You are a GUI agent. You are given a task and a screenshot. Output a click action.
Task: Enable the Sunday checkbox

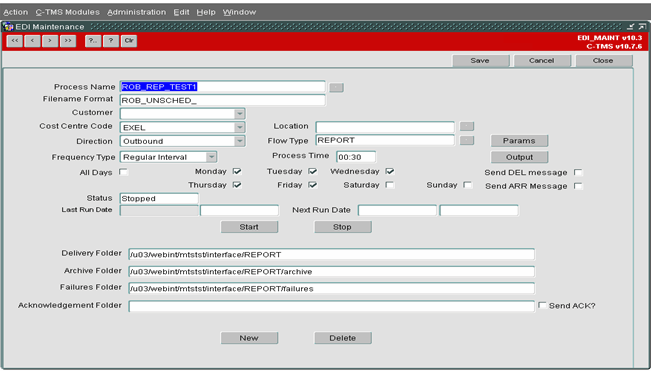(468, 185)
